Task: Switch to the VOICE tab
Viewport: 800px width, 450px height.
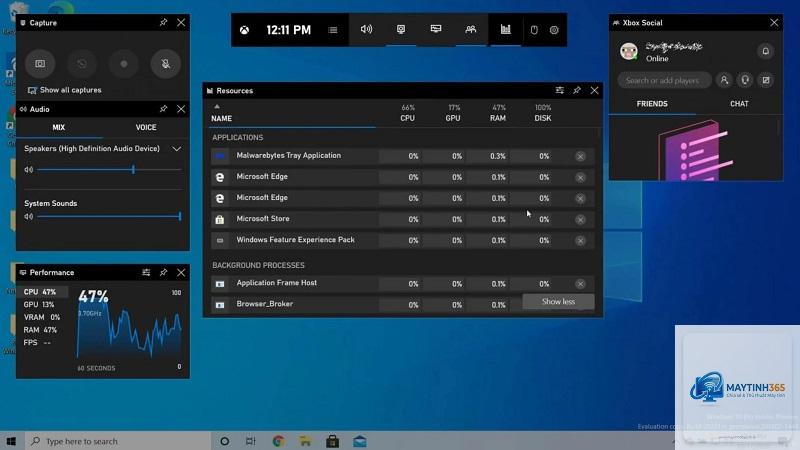Action: coord(146,128)
